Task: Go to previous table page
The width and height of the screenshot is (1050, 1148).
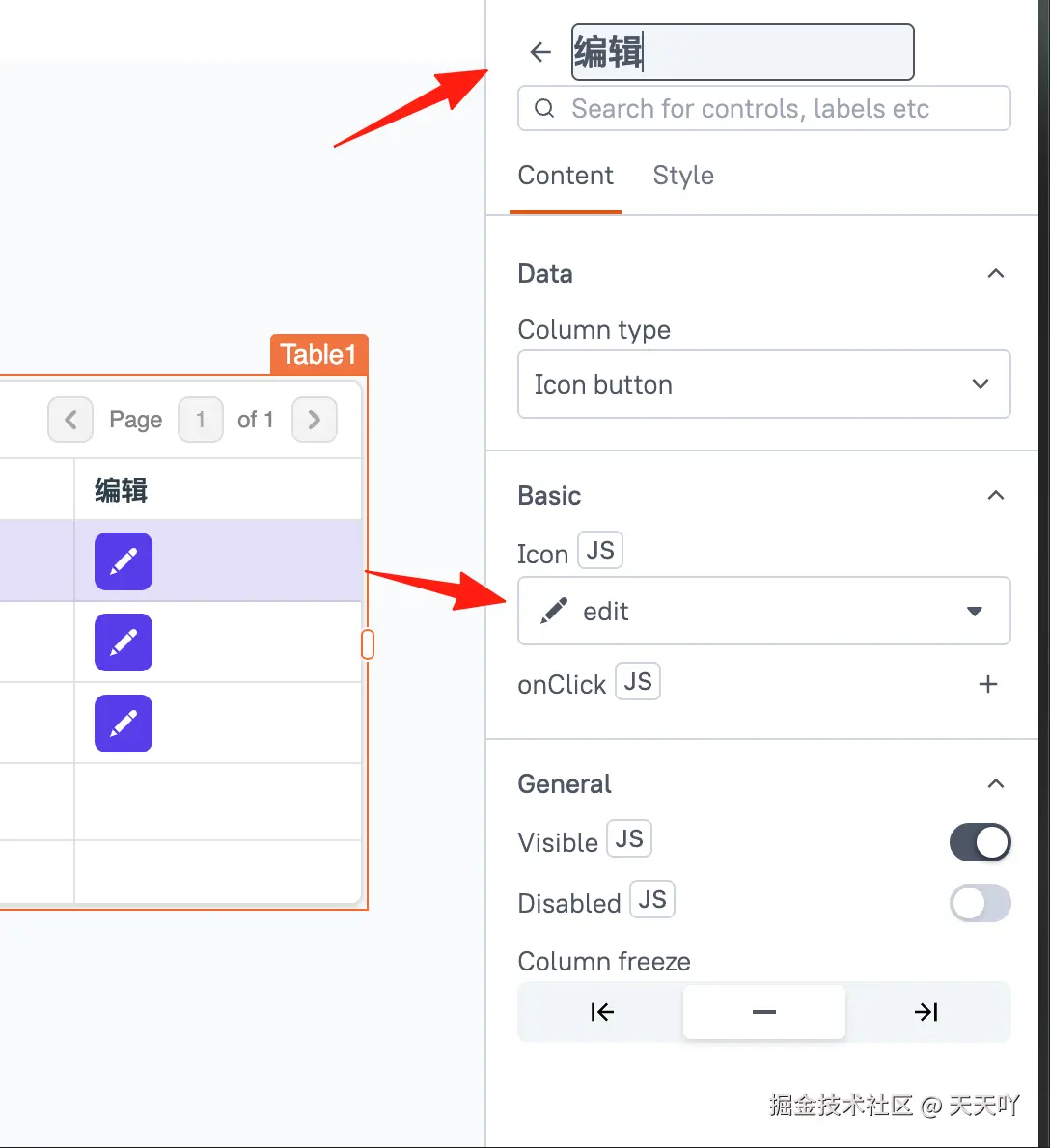Action: (70, 420)
